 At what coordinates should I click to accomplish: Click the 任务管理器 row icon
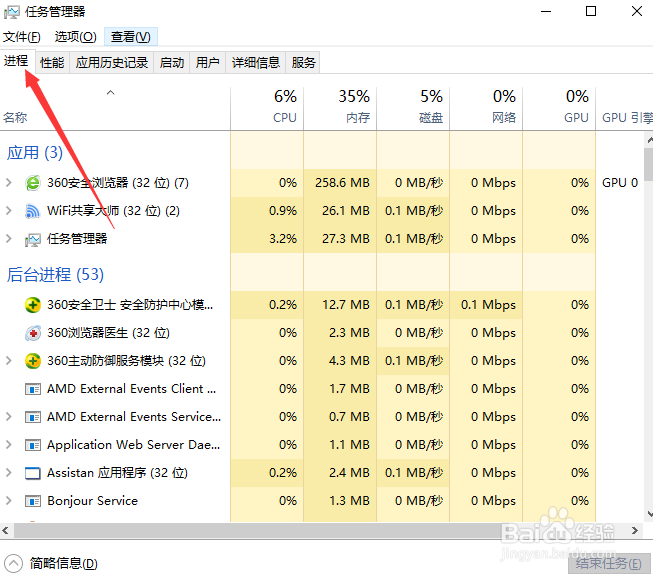pyautogui.click(x=32, y=239)
